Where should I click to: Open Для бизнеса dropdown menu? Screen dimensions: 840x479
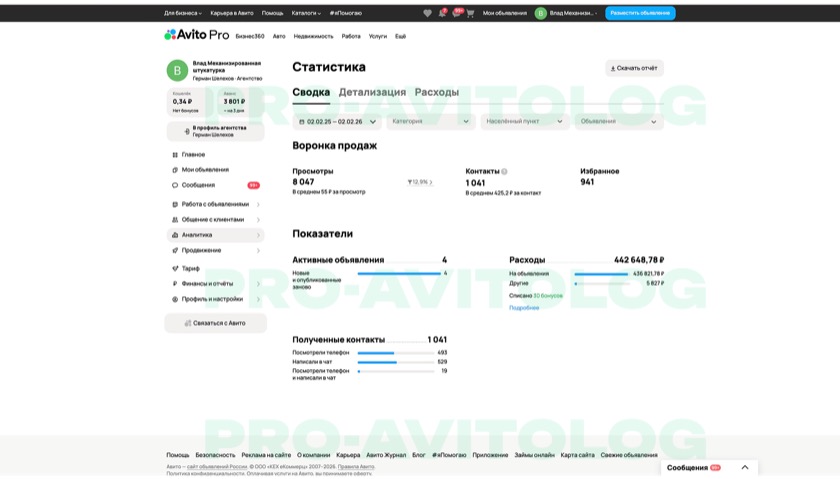183,13
